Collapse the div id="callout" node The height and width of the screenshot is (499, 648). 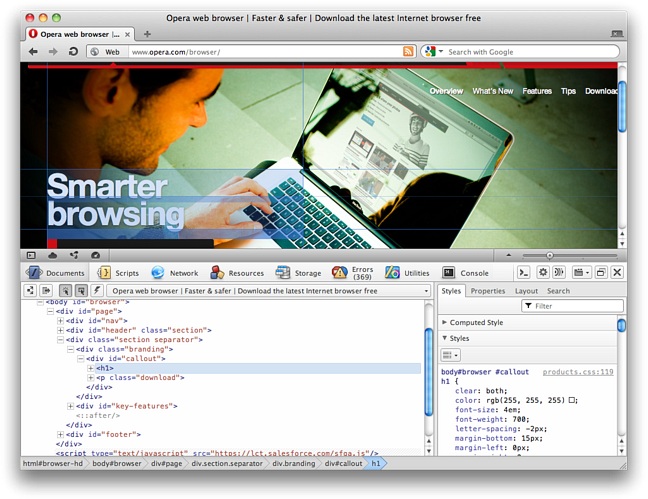(80, 359)
